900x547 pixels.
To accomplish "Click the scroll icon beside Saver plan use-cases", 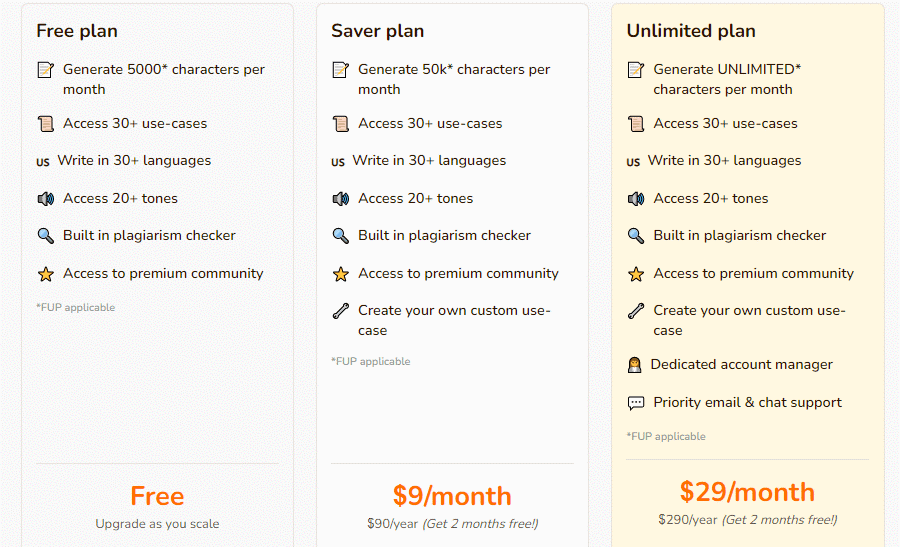I will click(x=340, y=123).
